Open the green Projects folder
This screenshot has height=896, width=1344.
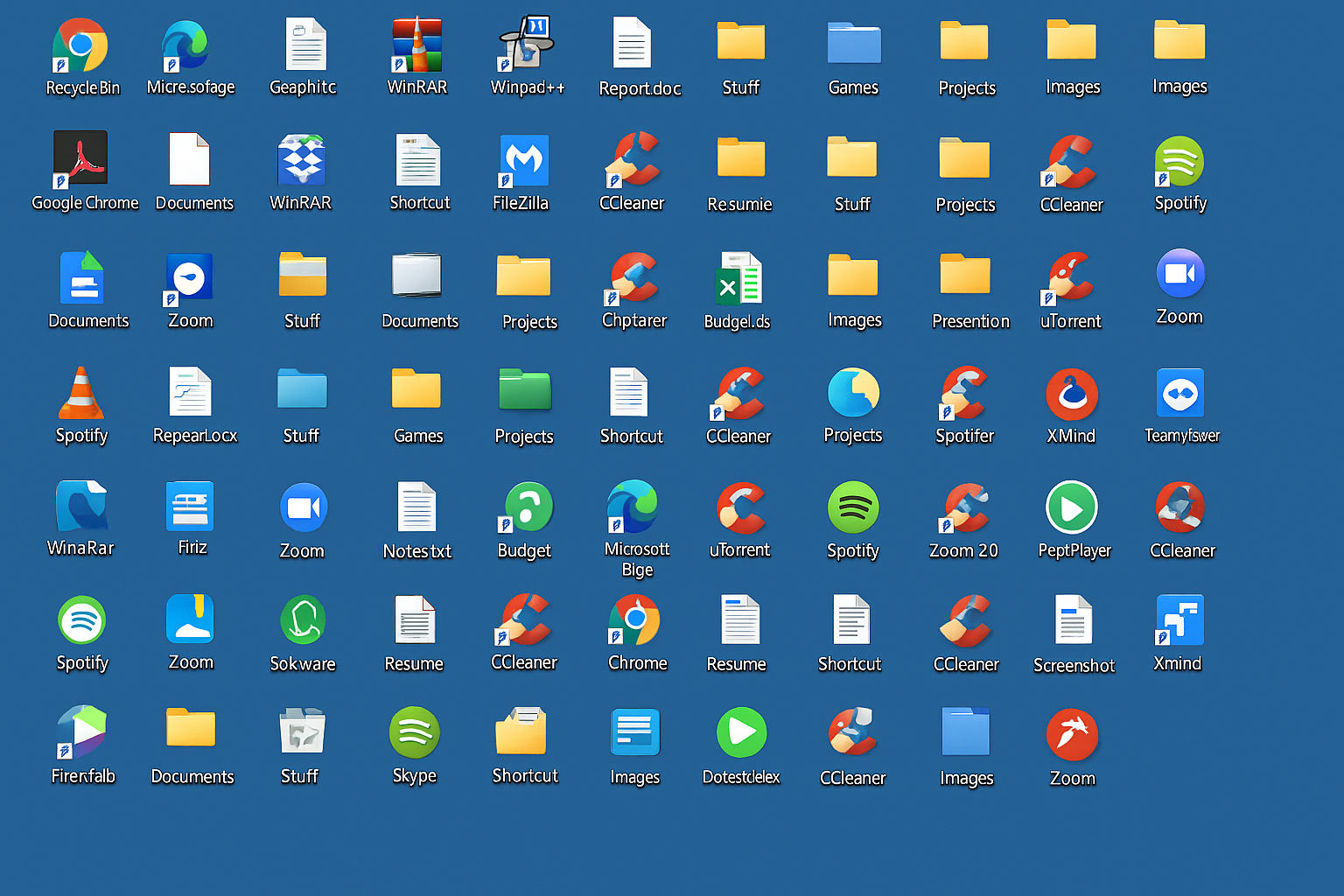[x=525, y=389]
